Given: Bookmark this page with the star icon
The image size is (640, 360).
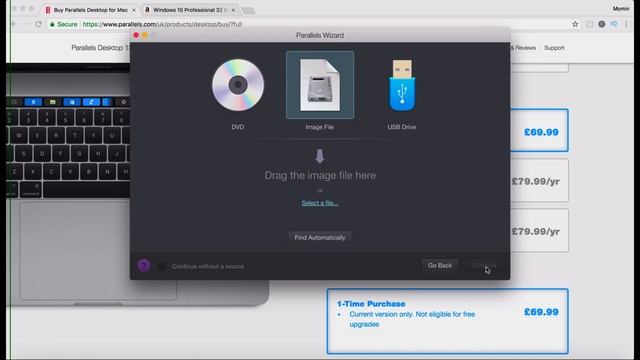Looking at the screenshot, I should point(575,24).
